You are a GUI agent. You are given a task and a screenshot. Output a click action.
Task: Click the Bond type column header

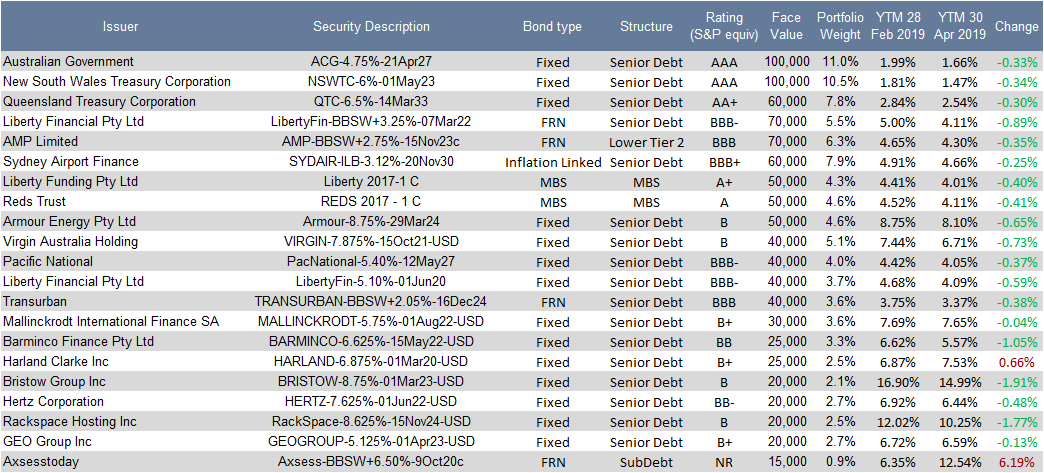553,27
